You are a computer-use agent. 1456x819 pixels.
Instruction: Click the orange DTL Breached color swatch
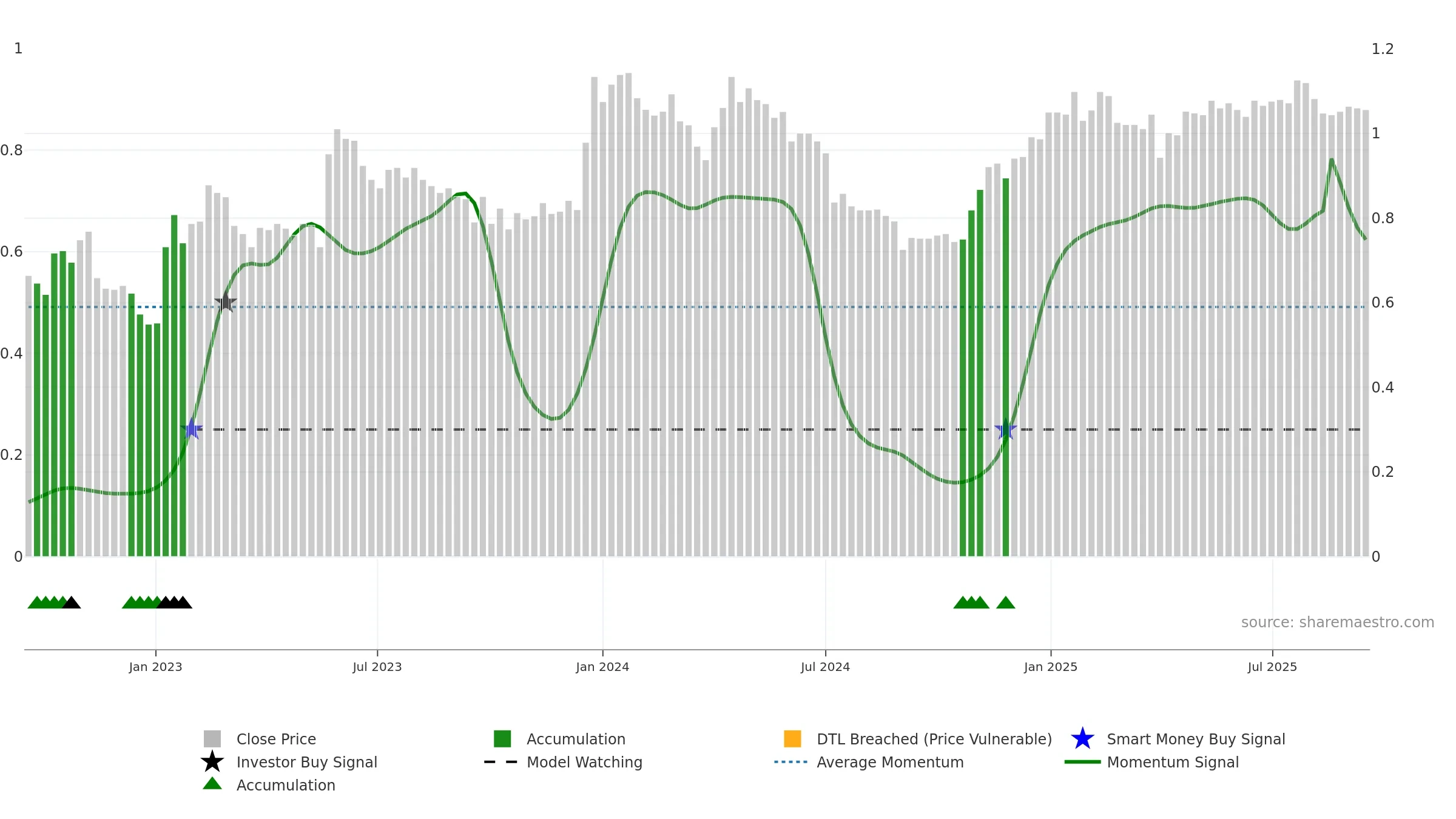click(792, 739)
